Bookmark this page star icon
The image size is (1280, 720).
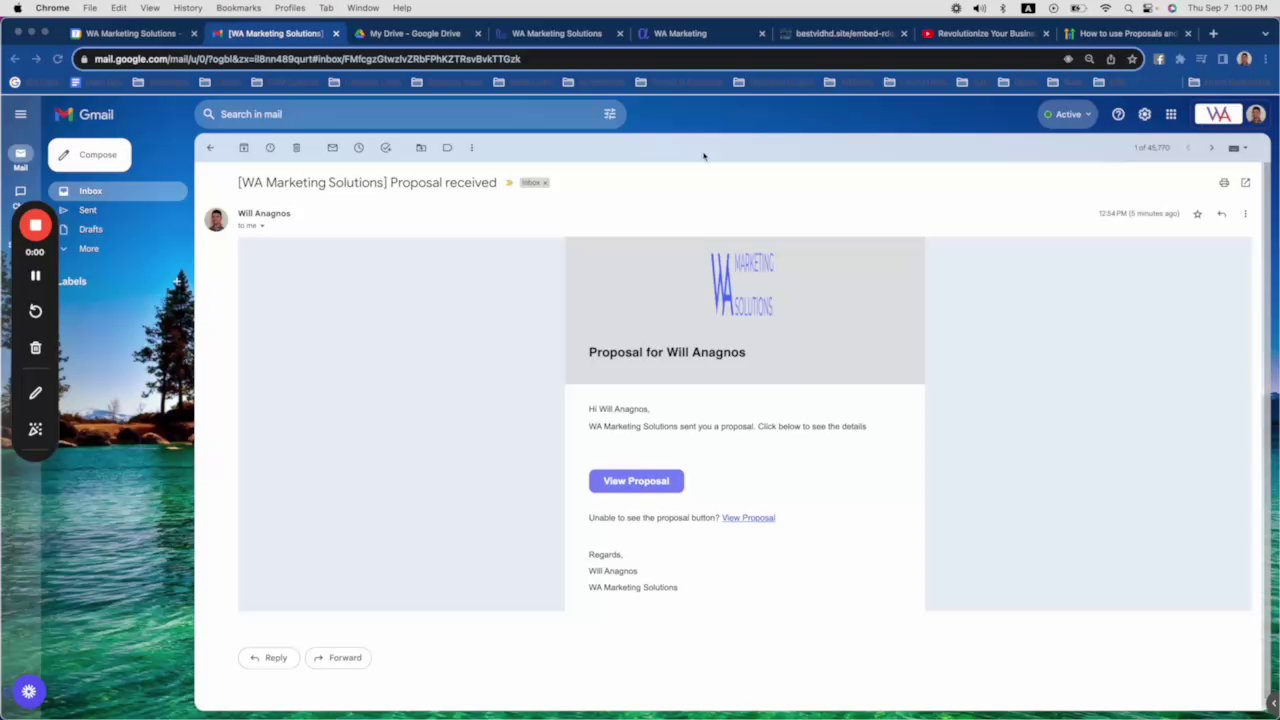1132,59
